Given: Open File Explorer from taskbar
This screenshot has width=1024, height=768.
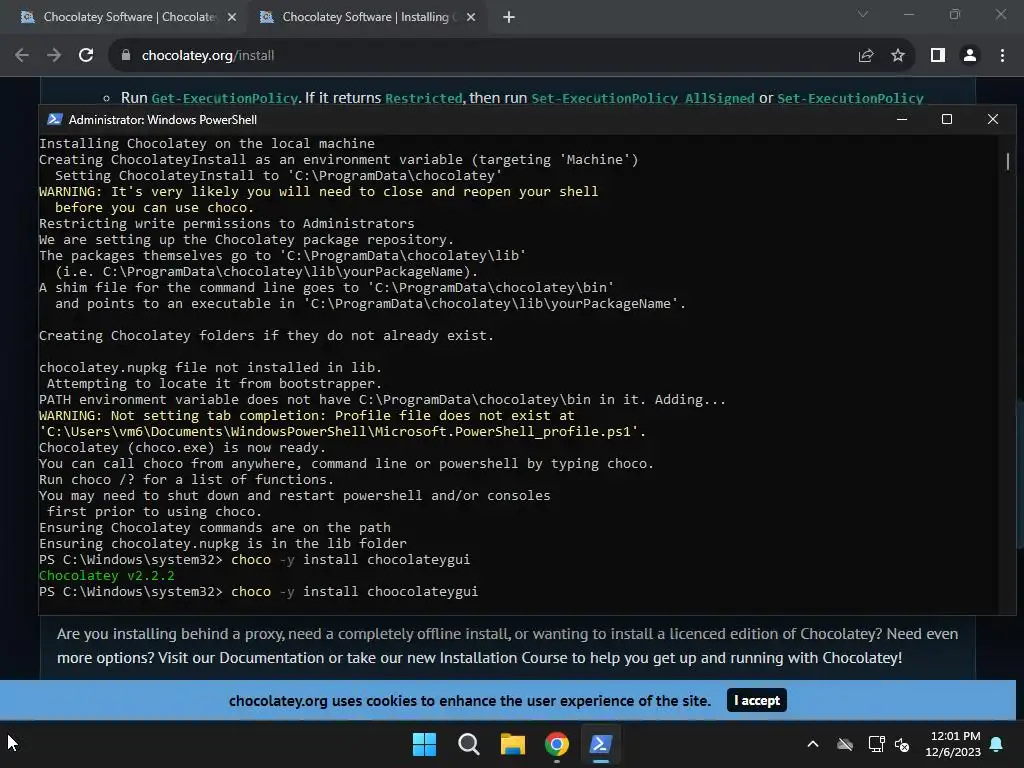Looking at the screenshot, I should click(x=513, y=744).
